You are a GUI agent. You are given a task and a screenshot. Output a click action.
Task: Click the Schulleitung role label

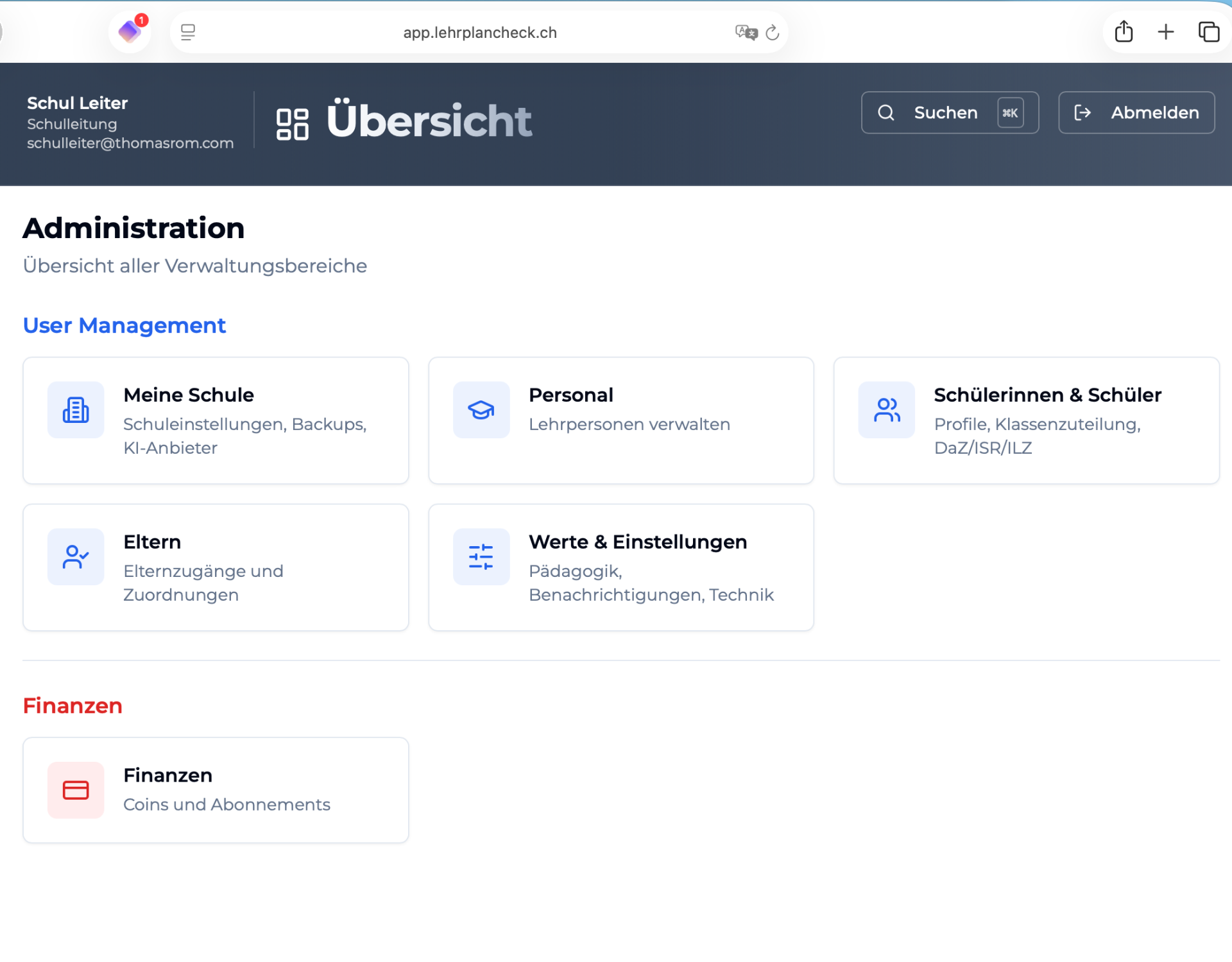(72, 124)
